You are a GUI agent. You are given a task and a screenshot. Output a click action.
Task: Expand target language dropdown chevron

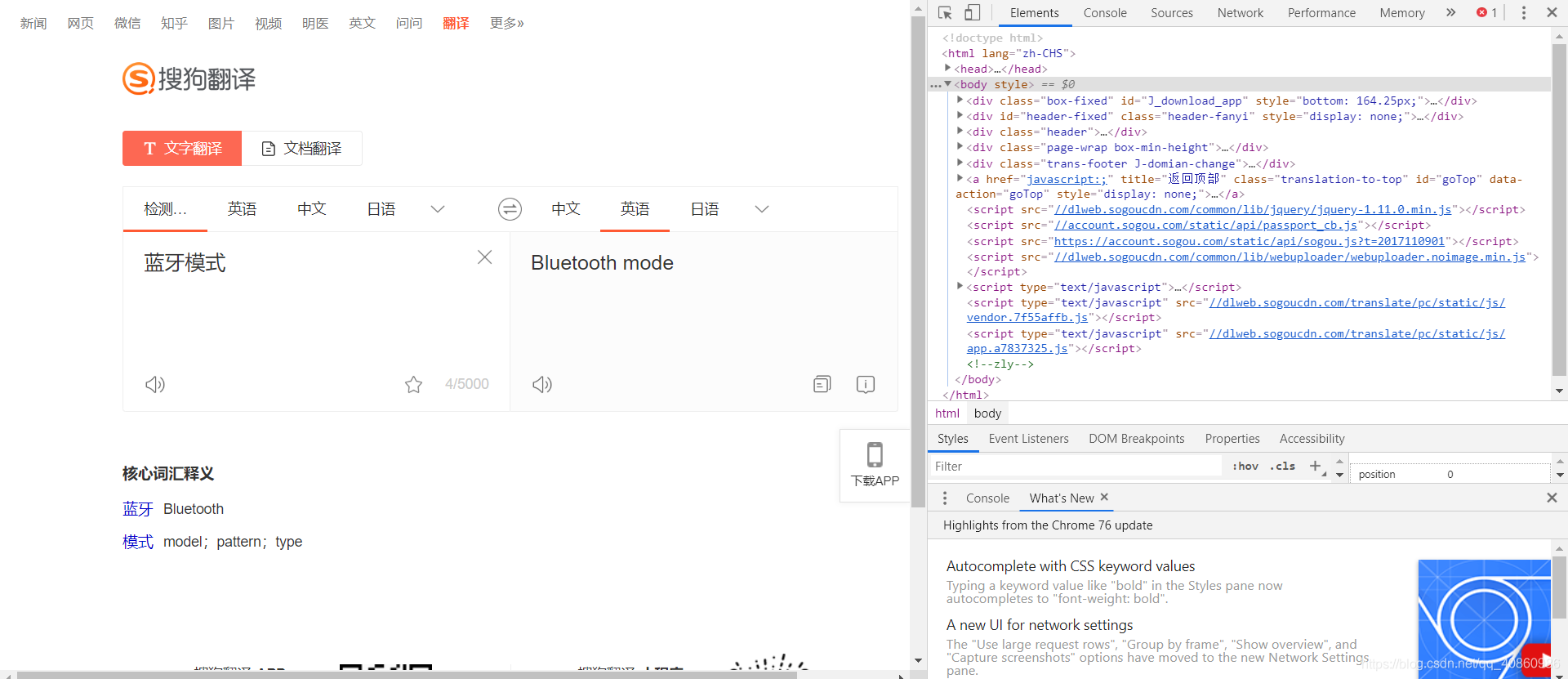click(x=762, y=209)
